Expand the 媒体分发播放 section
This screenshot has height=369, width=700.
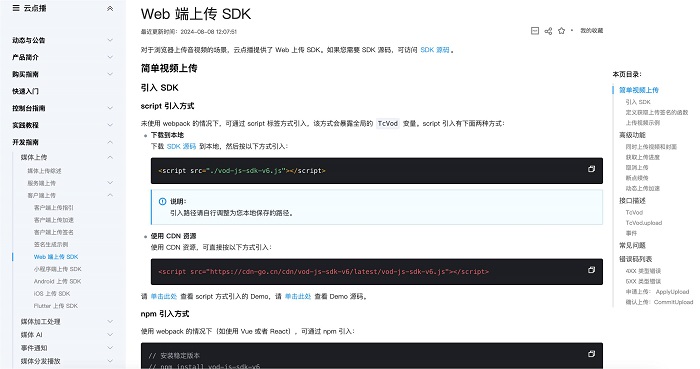click(x=110, y=361)
